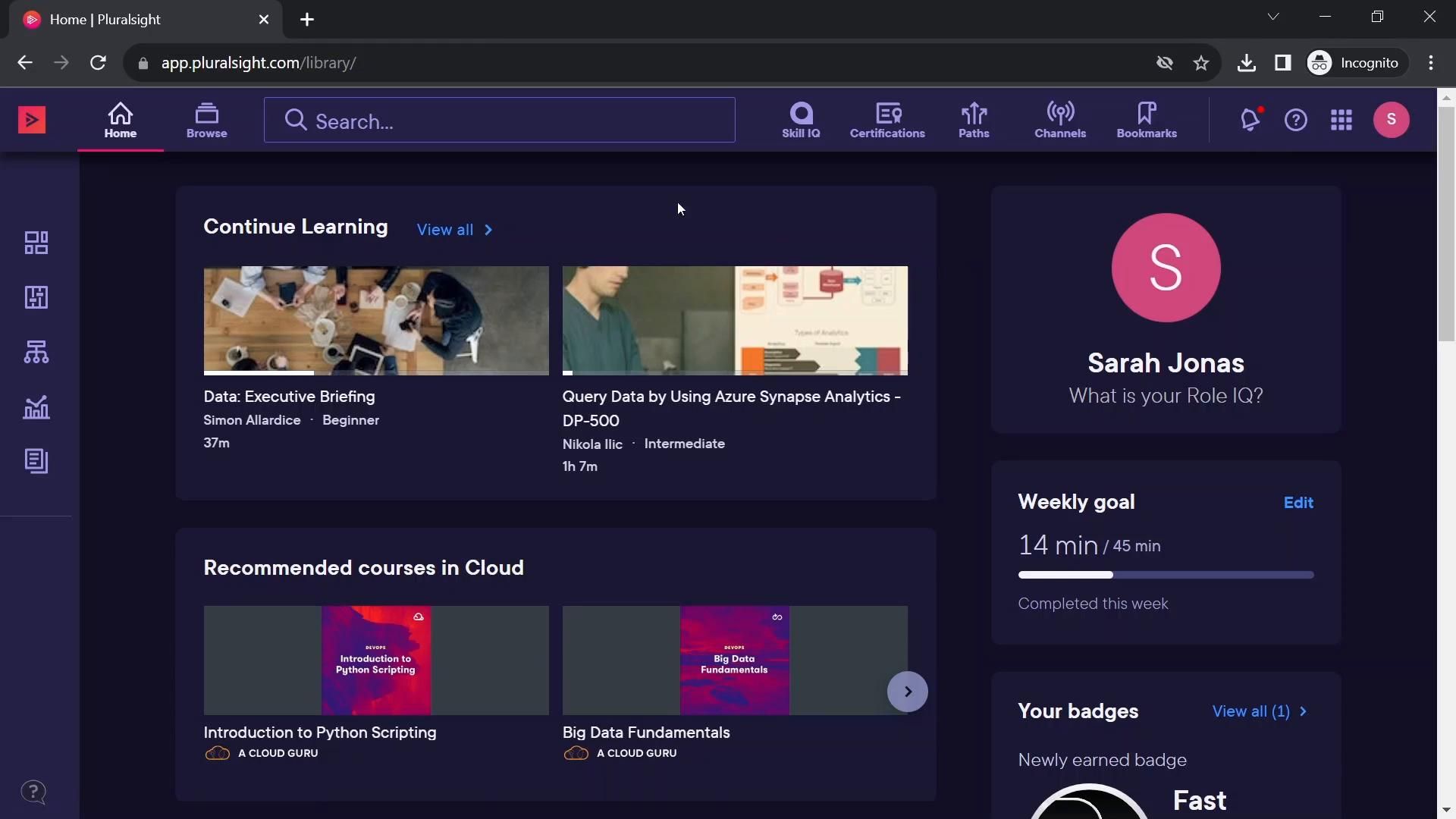1456x819 pixels.
Task: Click the sidebar document list icon
Action: pyautogui.click(x=36, y=461)
